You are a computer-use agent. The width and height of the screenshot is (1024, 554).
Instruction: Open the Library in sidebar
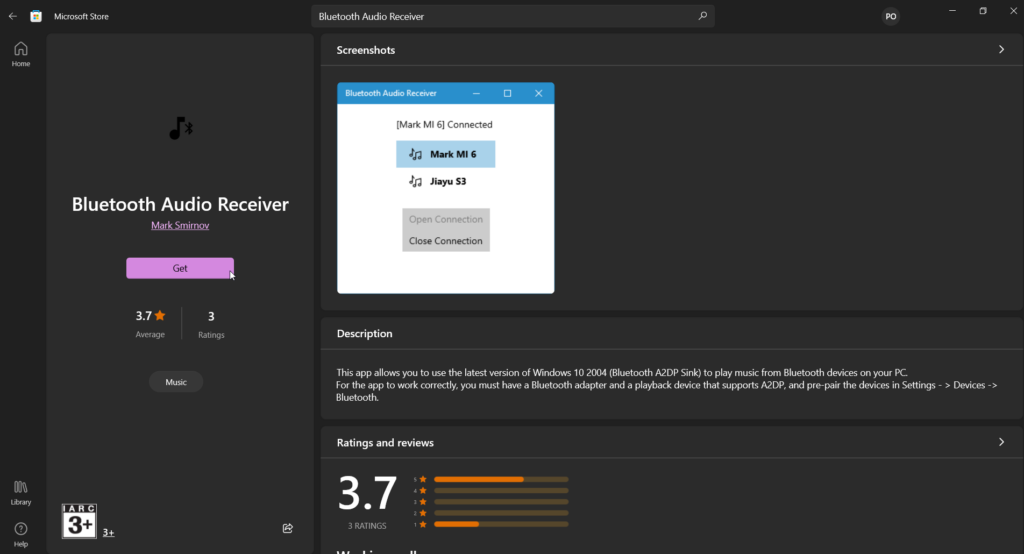pos(21,493)
